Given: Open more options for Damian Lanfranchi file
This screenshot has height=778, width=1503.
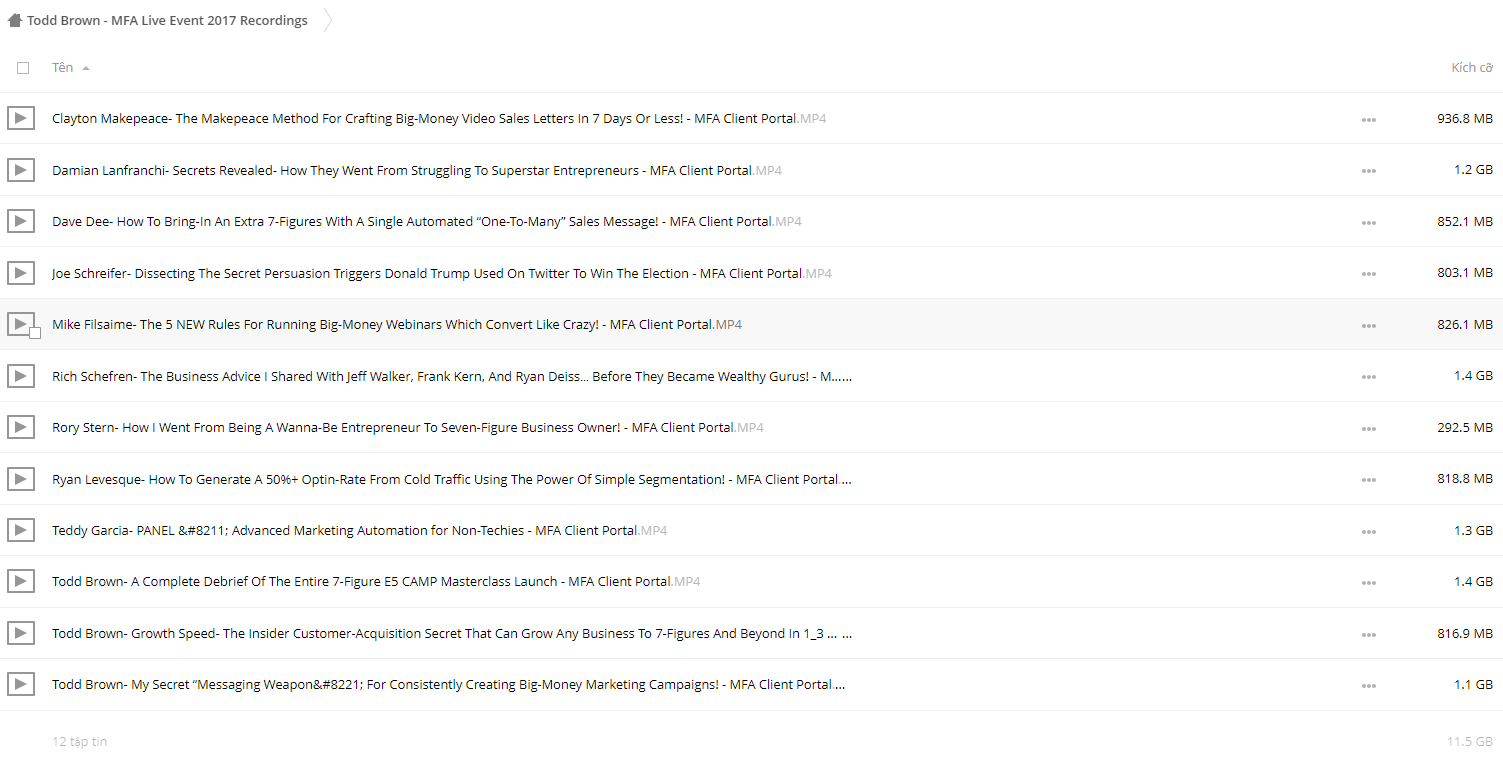Looking at the screenshot, I should point(1368,171).
